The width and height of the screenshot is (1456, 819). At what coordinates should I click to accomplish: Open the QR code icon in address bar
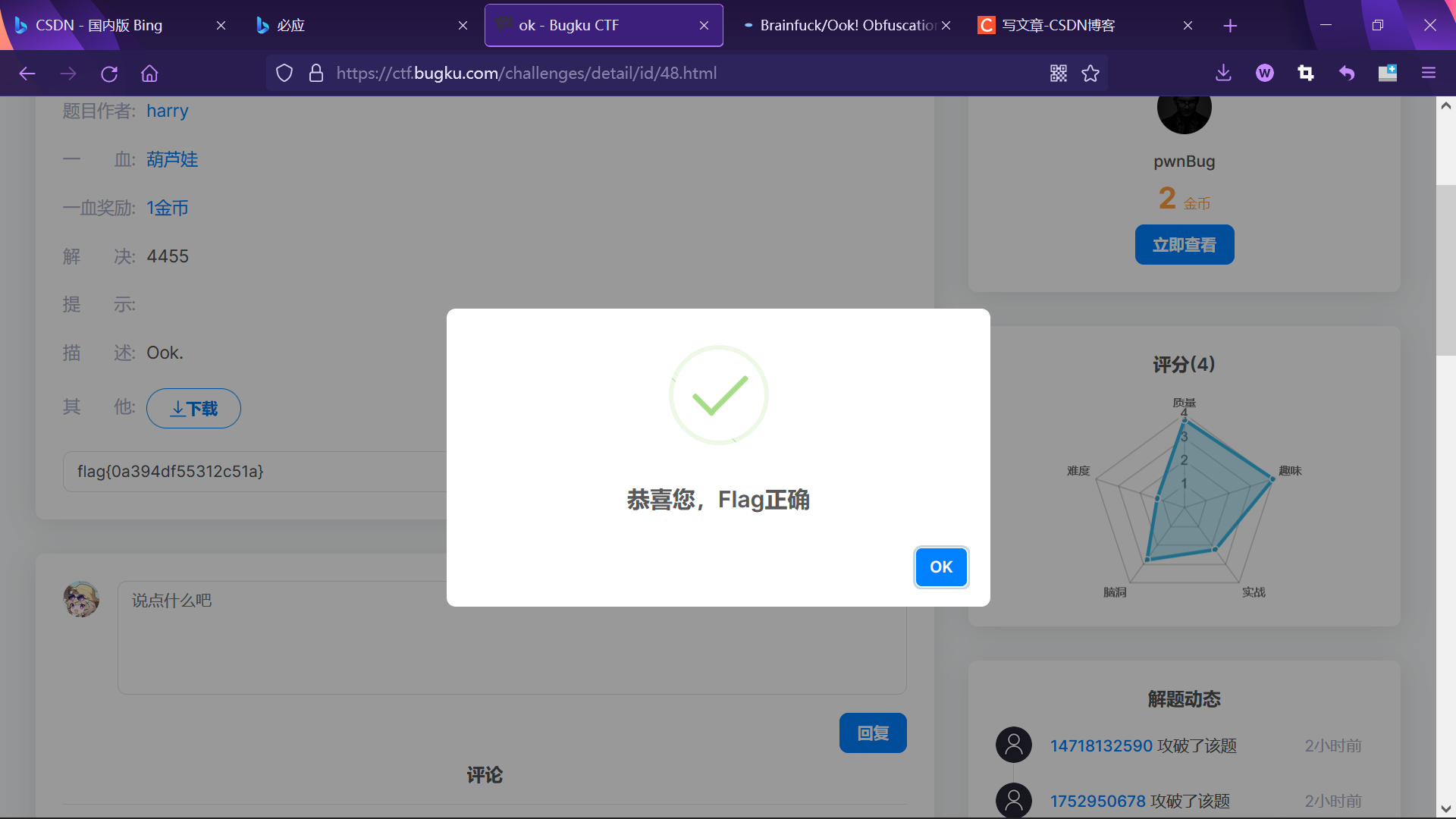click(1058, 74)
